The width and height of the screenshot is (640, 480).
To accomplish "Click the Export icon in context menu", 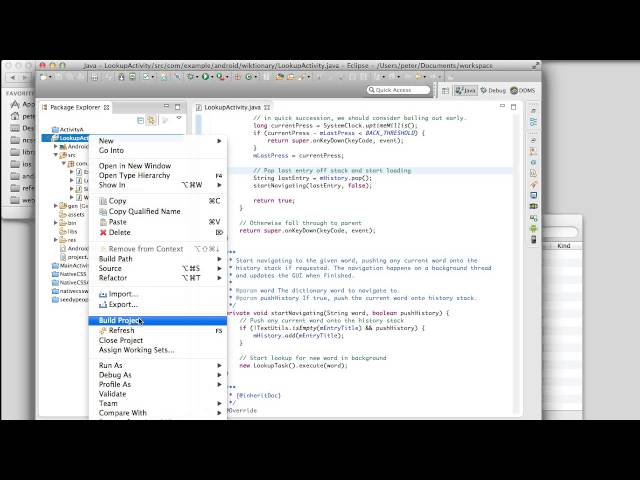I will 103,305.
